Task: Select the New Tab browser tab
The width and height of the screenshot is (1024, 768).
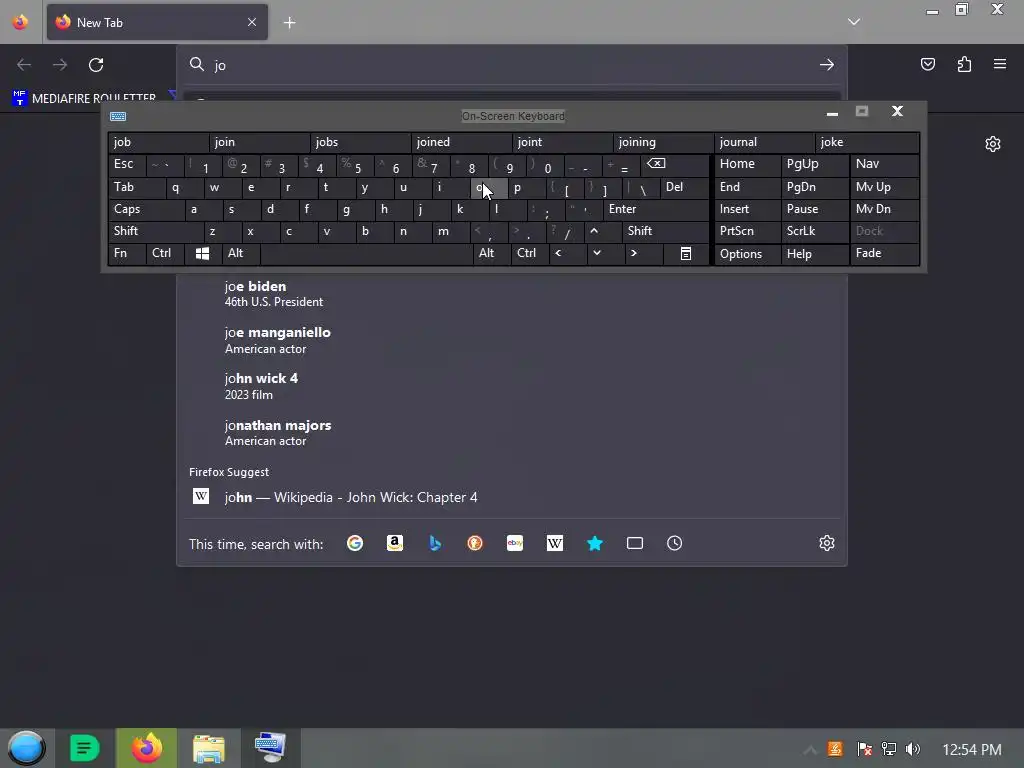Action: (157, 23)
